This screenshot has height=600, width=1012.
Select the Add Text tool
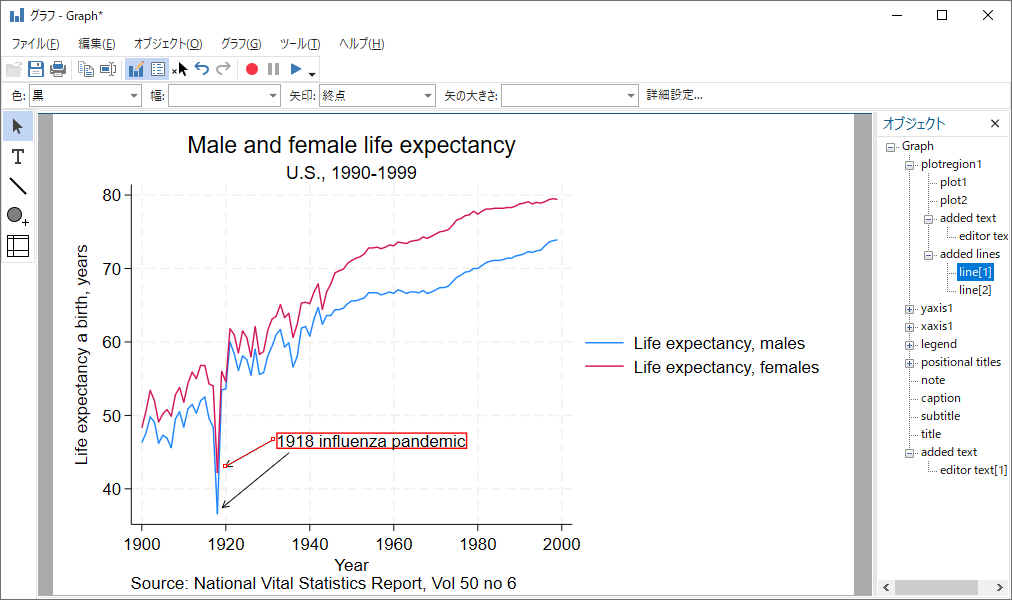[18, 156]
